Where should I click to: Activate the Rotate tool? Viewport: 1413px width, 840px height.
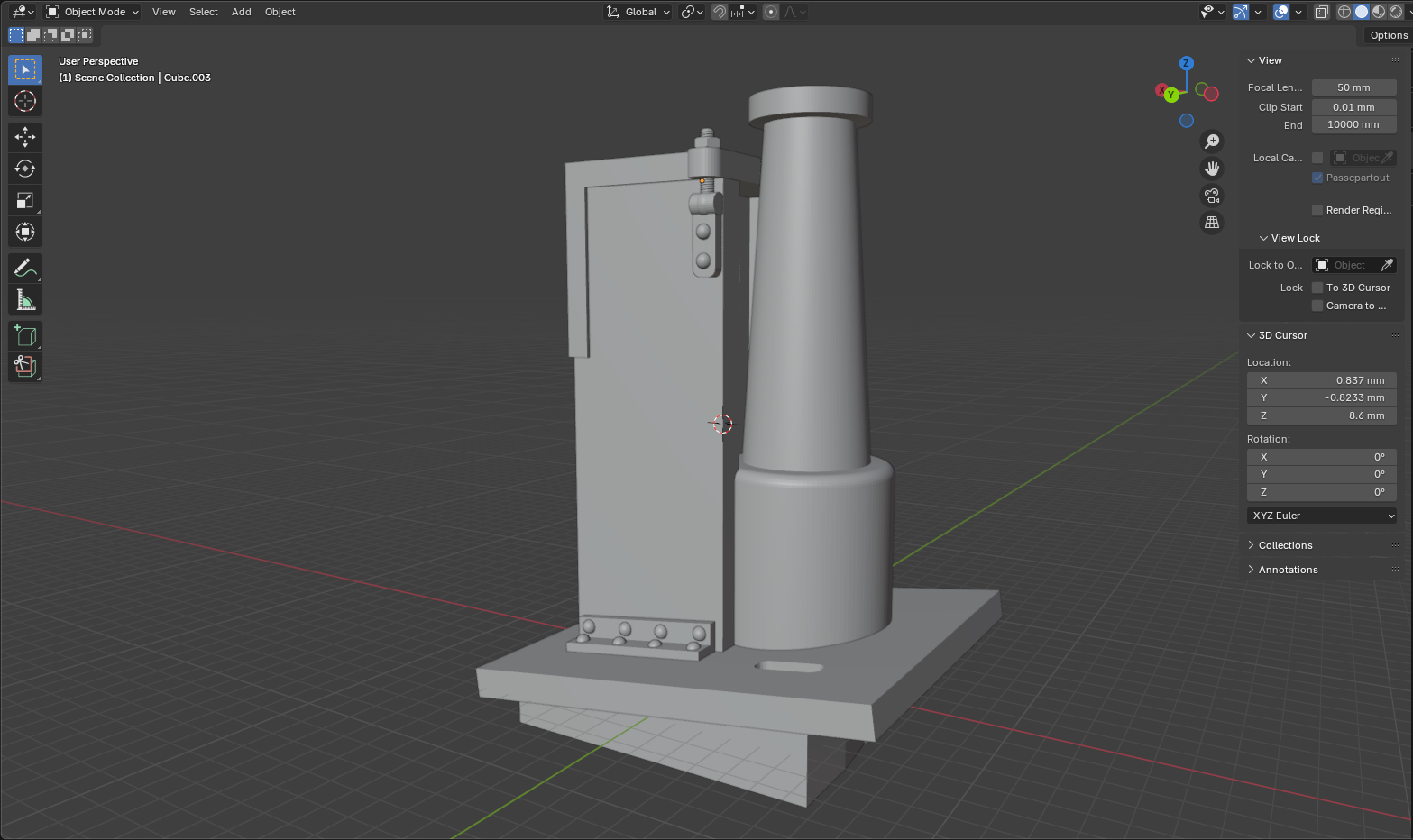coord(25,169)
